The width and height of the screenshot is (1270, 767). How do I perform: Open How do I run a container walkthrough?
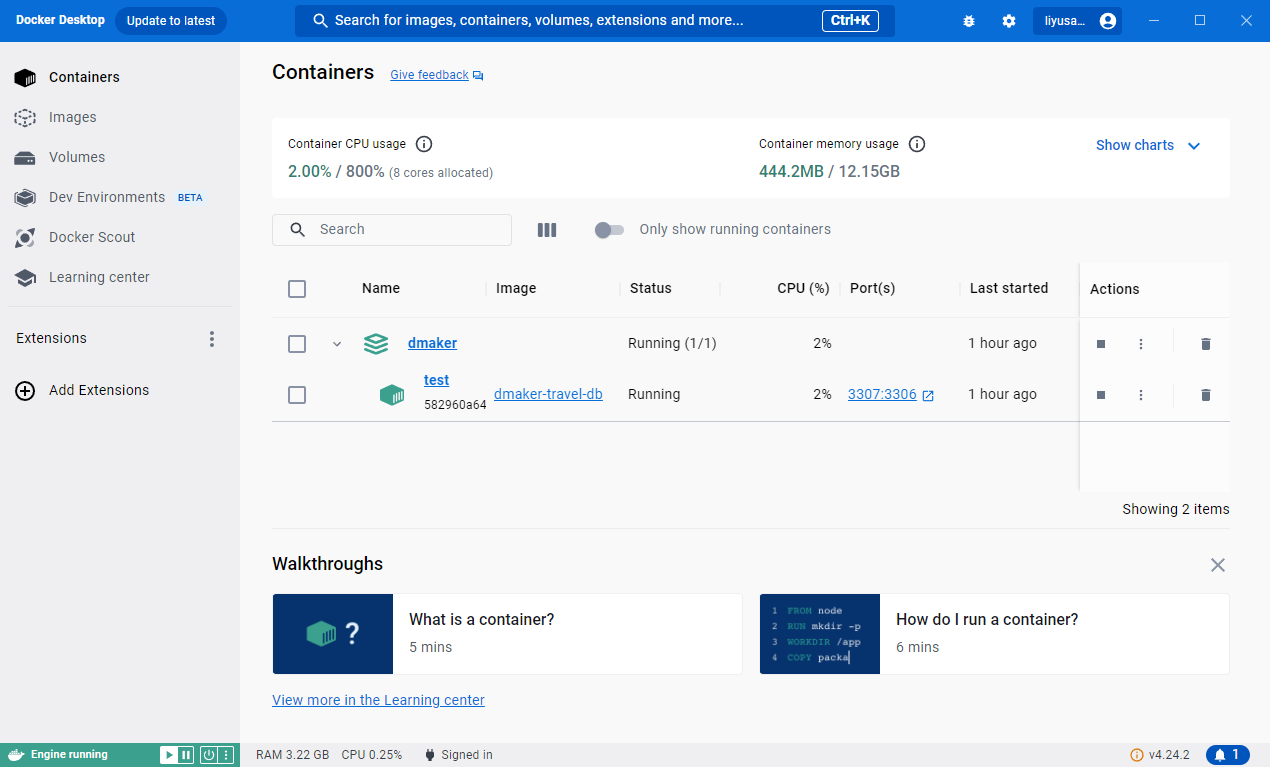click(994, 634)
